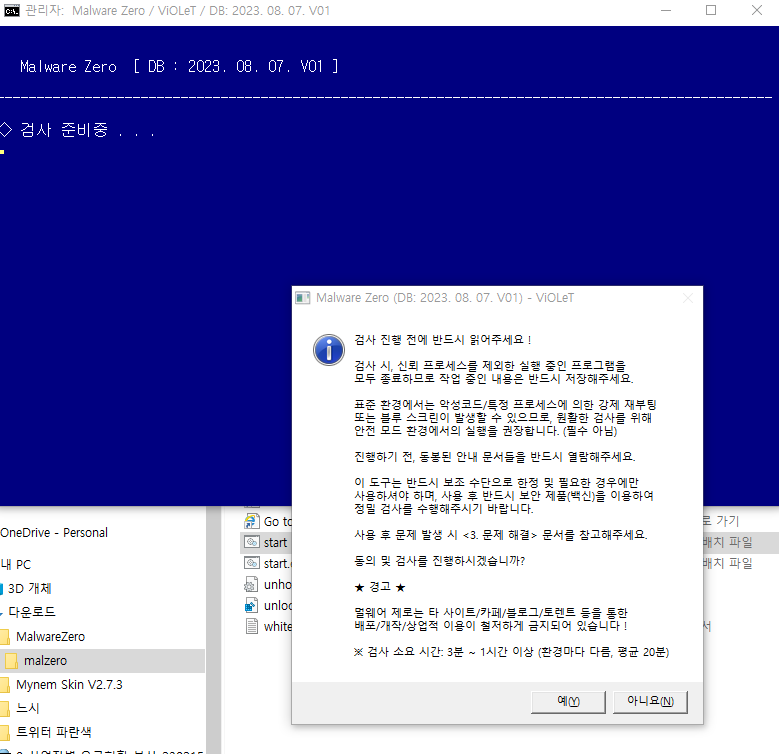Click the 'Go to' file name
Screen dimensions: 779x754
point(278,522)
